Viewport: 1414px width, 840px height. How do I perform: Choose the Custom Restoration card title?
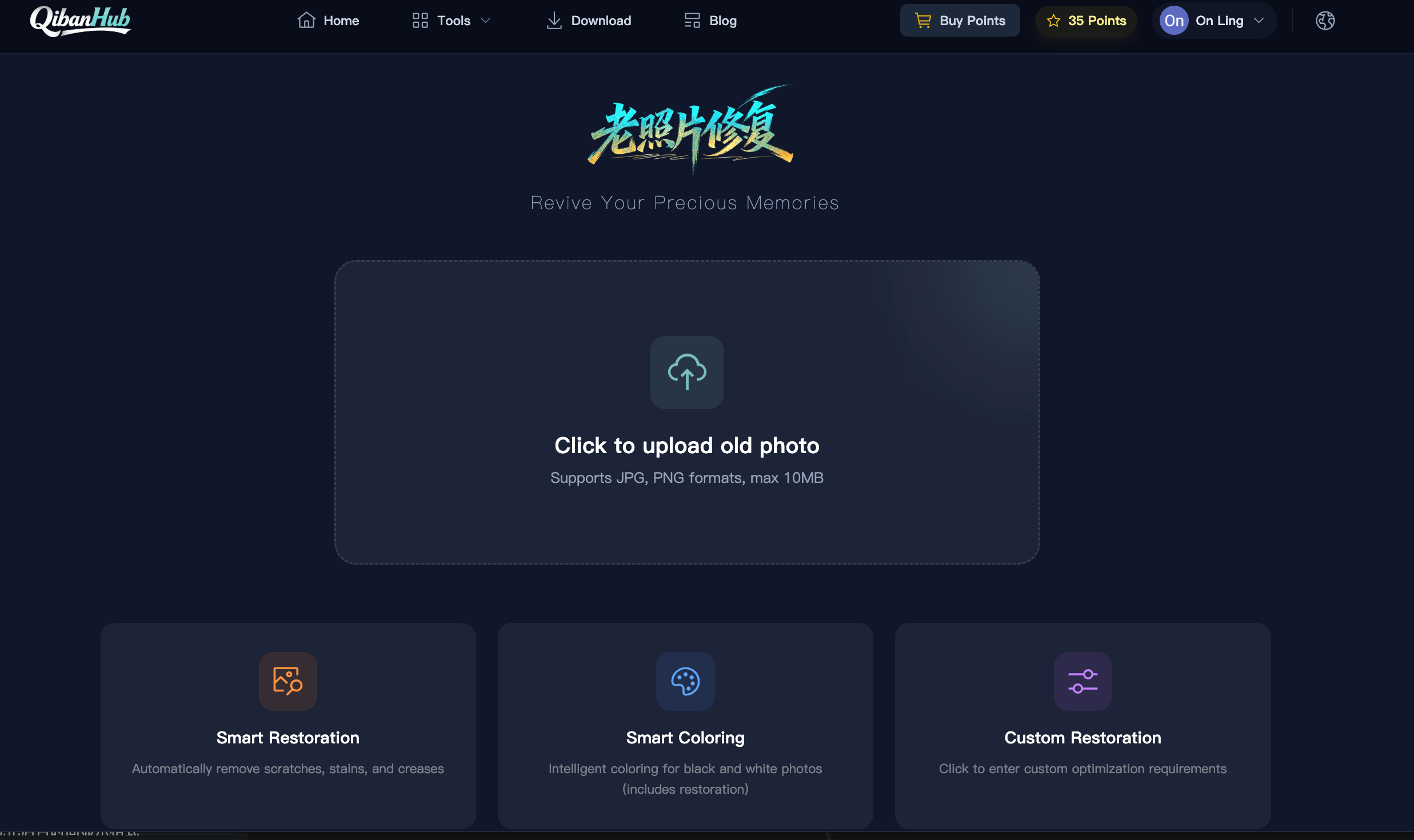click(x=1083, y=738)
